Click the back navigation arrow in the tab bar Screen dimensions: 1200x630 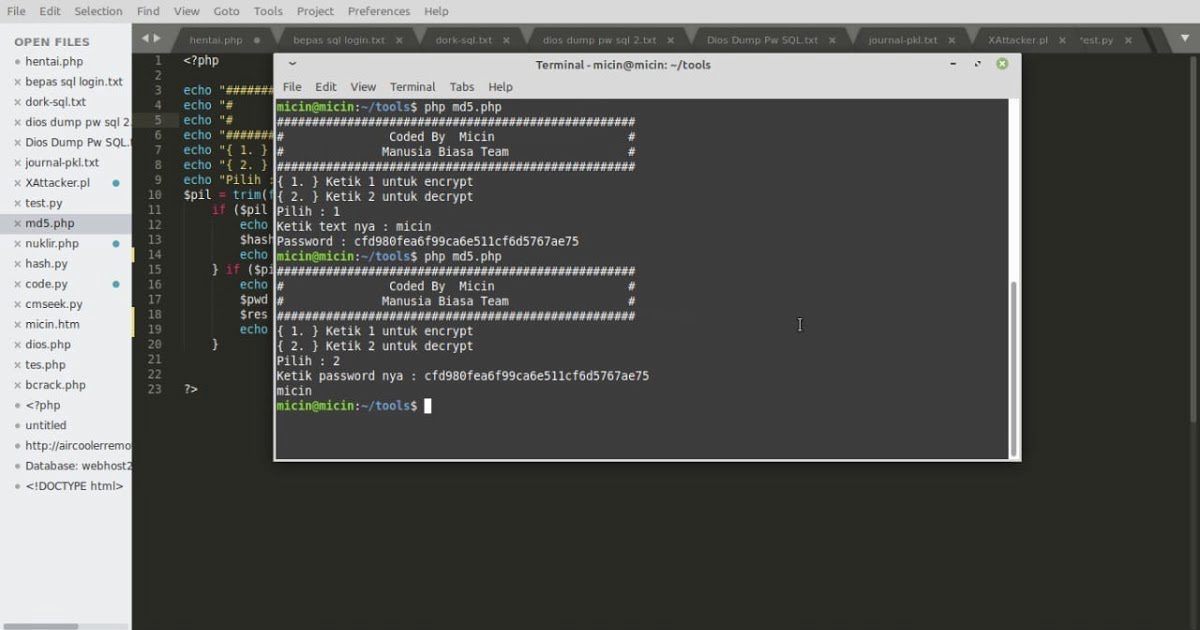coord(148,36)
